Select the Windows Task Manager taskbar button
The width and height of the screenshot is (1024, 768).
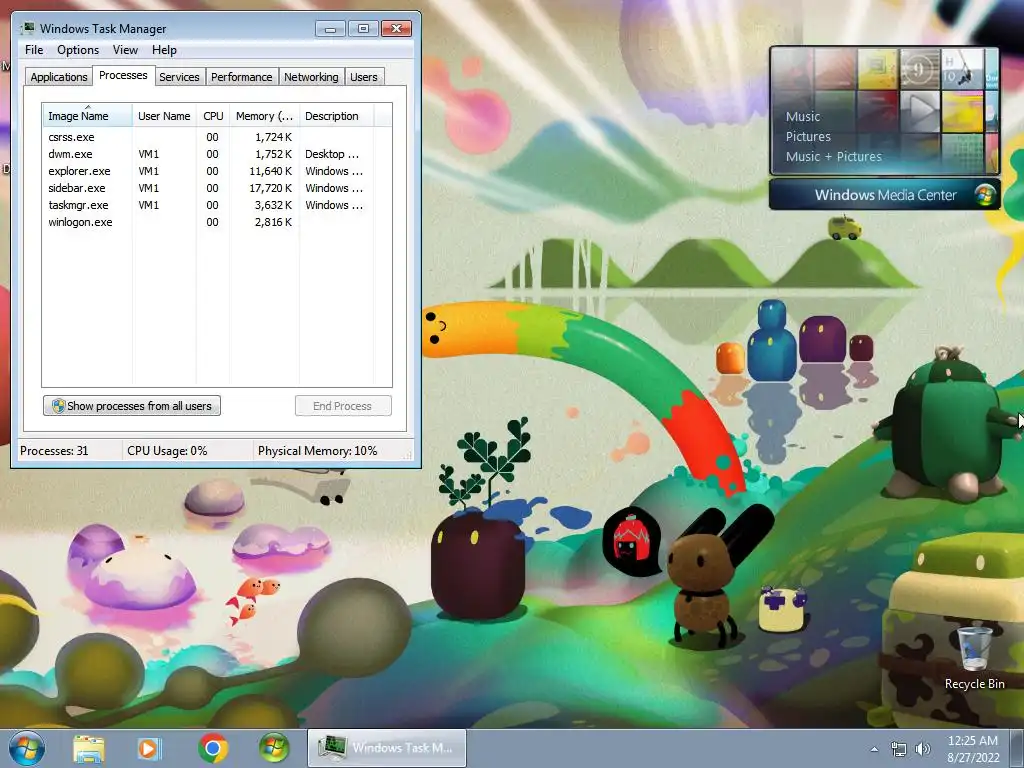387,748
